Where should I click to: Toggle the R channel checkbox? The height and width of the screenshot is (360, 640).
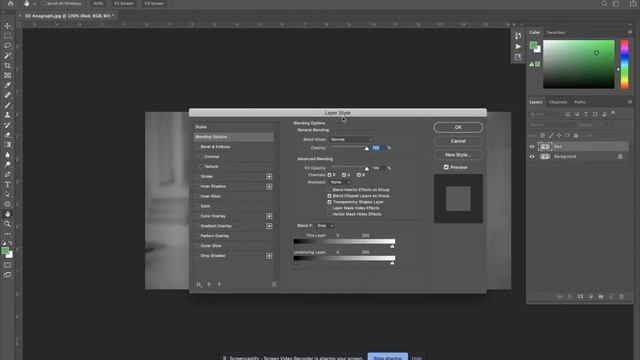329,175
